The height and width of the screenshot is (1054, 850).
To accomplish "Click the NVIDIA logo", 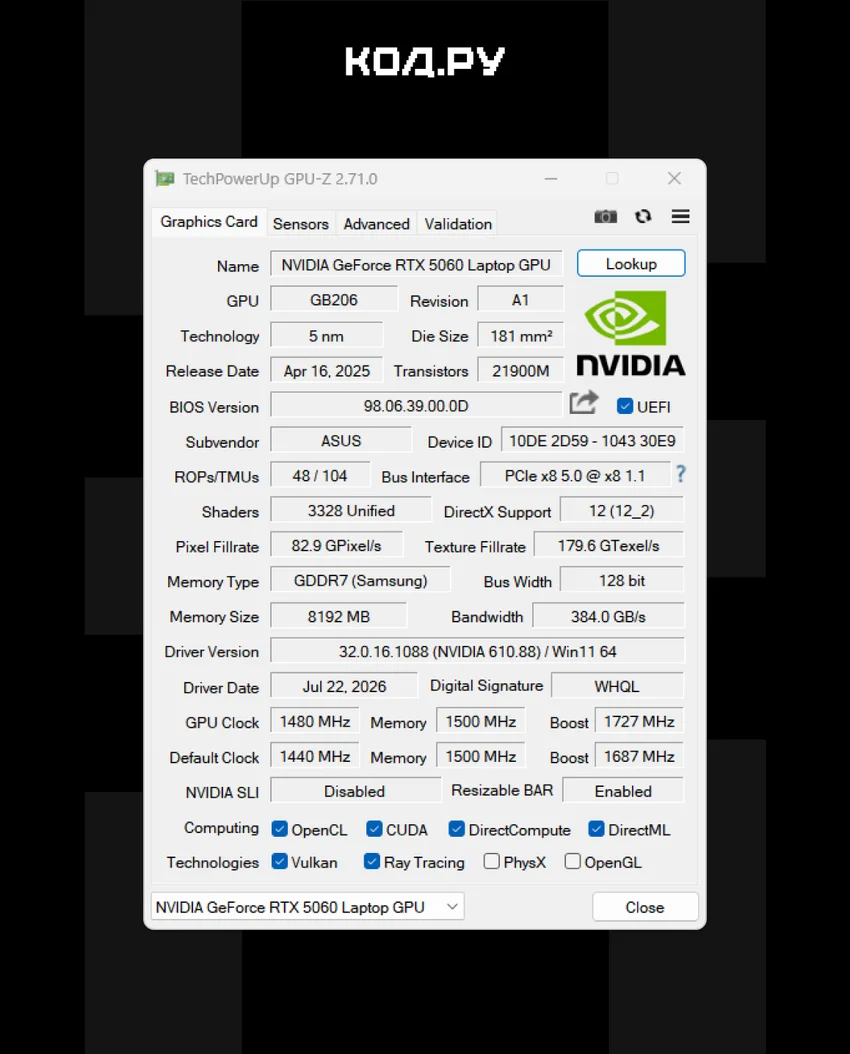I will click(x=631, y=333).
